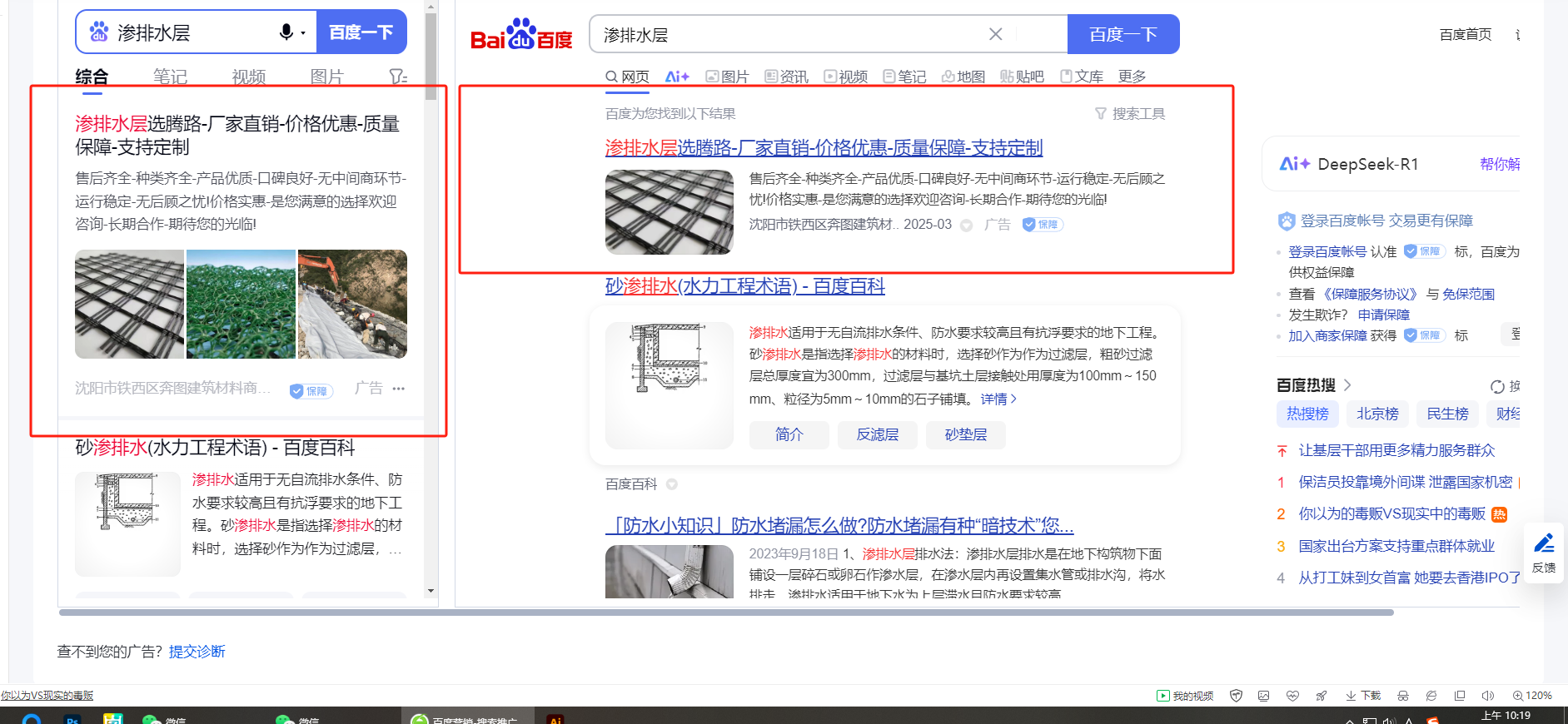1568x724 pixels.
Task: Expand 百度热搜 with the chevron arrow
Action: pos(1347,385)
